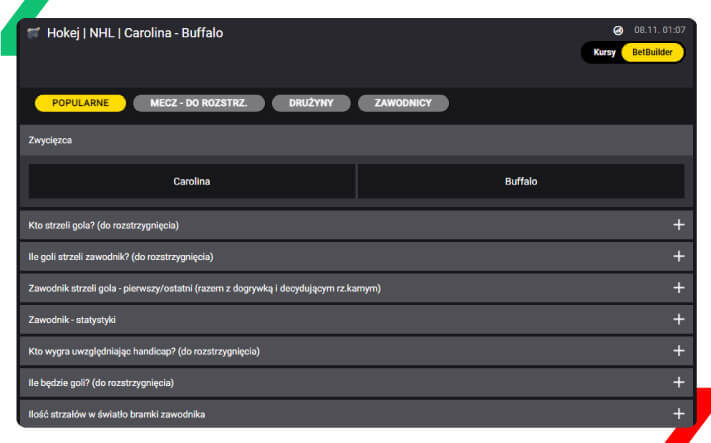Collapse the Zwycięzca market header
The height and width of the screenshot is (443, 711).
(356, 140)
